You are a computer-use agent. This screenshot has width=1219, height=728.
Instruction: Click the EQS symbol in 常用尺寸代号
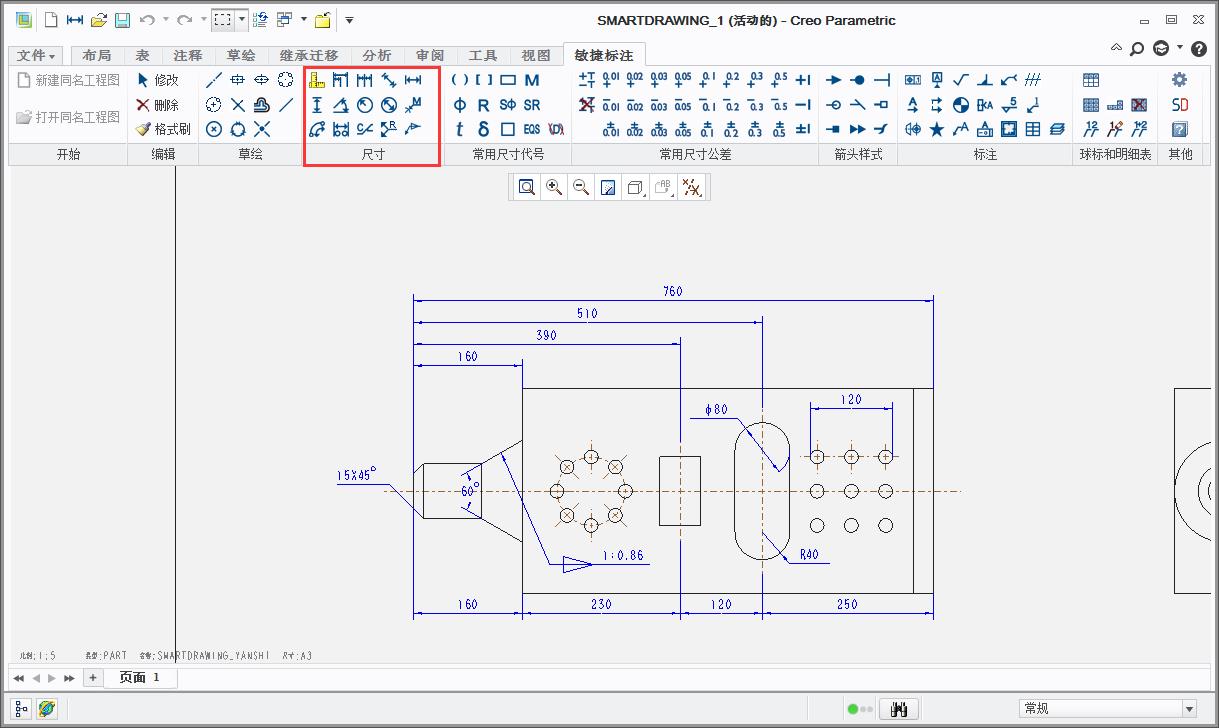point(531,129)
